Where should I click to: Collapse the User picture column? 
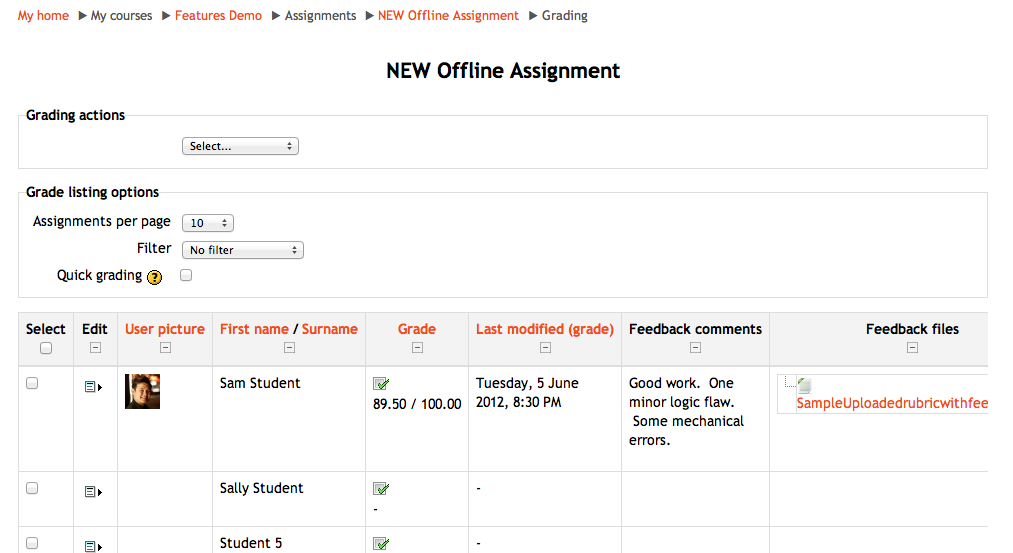click(165, 348)
